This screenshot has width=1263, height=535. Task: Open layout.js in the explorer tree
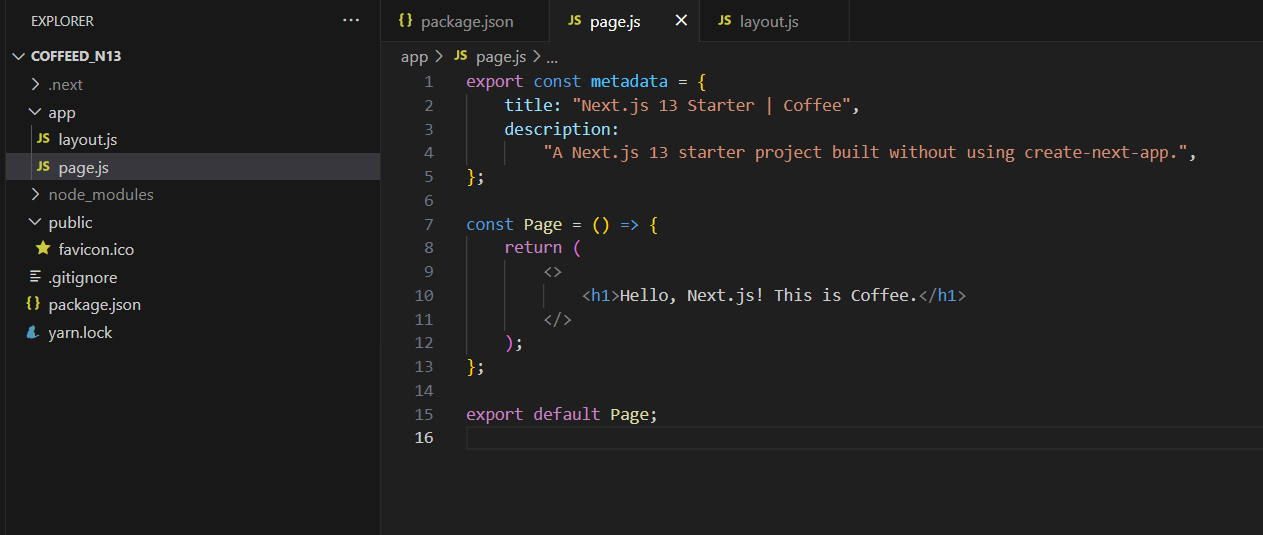(88, 140)
